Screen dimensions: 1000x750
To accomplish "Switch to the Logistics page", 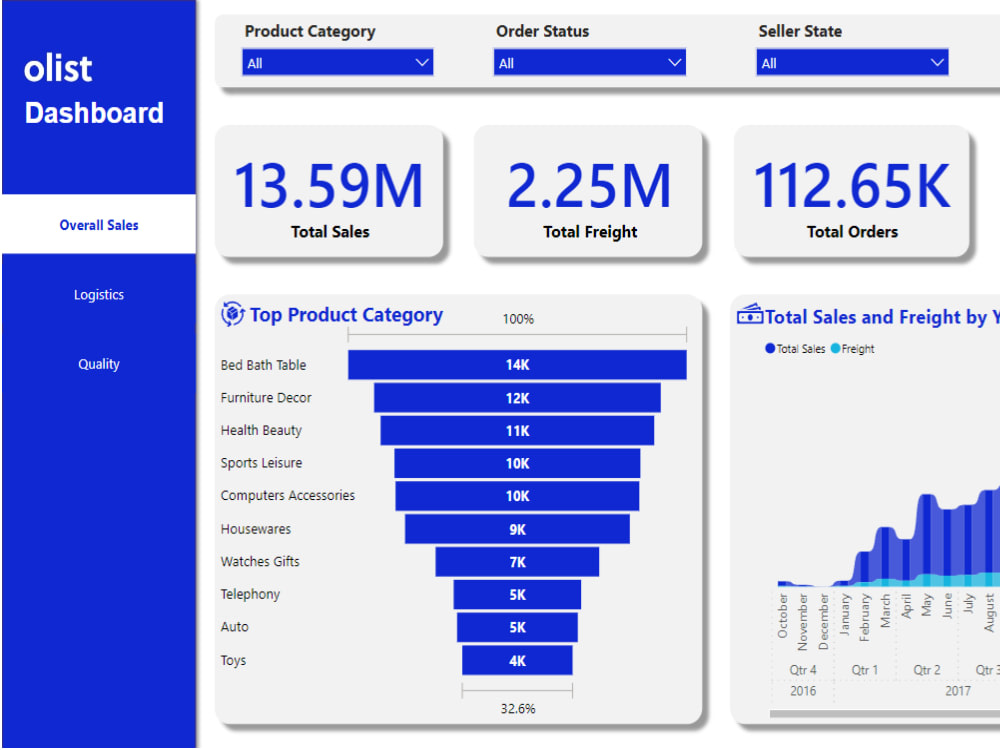I will [98, 294].
